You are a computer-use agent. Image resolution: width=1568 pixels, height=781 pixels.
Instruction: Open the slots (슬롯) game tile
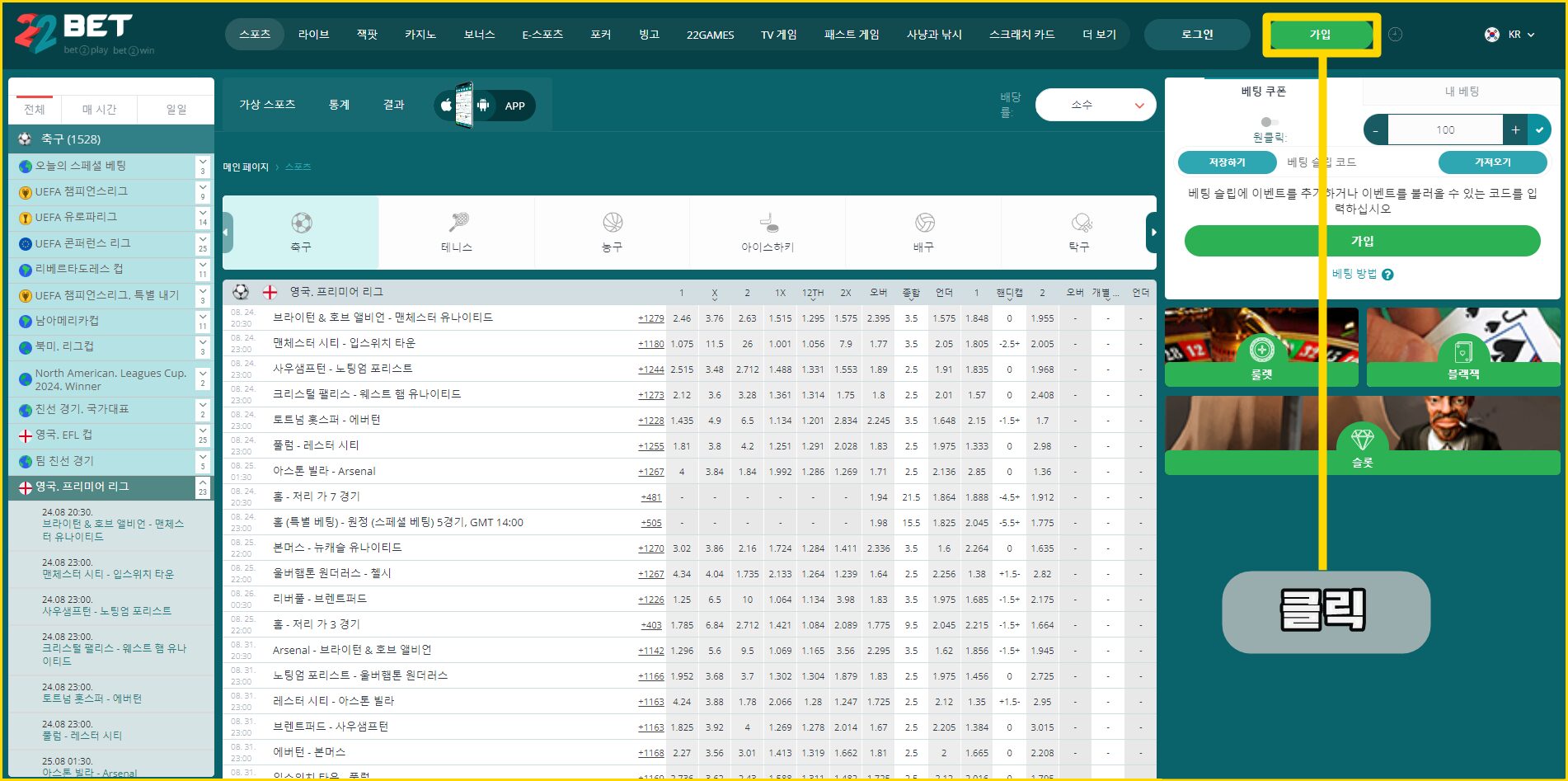pyautogui.click(x=1363, y=435)
